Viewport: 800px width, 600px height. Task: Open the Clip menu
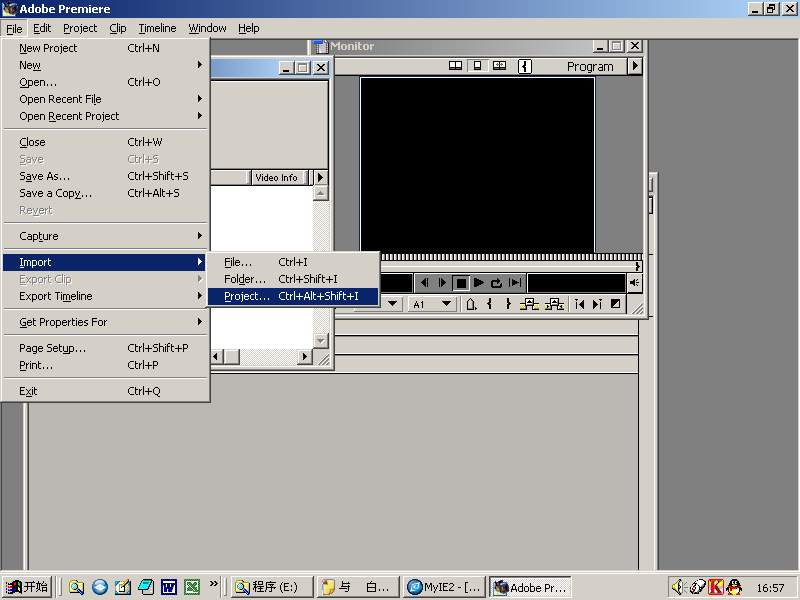pyautogui.click(x=118, y=29)
